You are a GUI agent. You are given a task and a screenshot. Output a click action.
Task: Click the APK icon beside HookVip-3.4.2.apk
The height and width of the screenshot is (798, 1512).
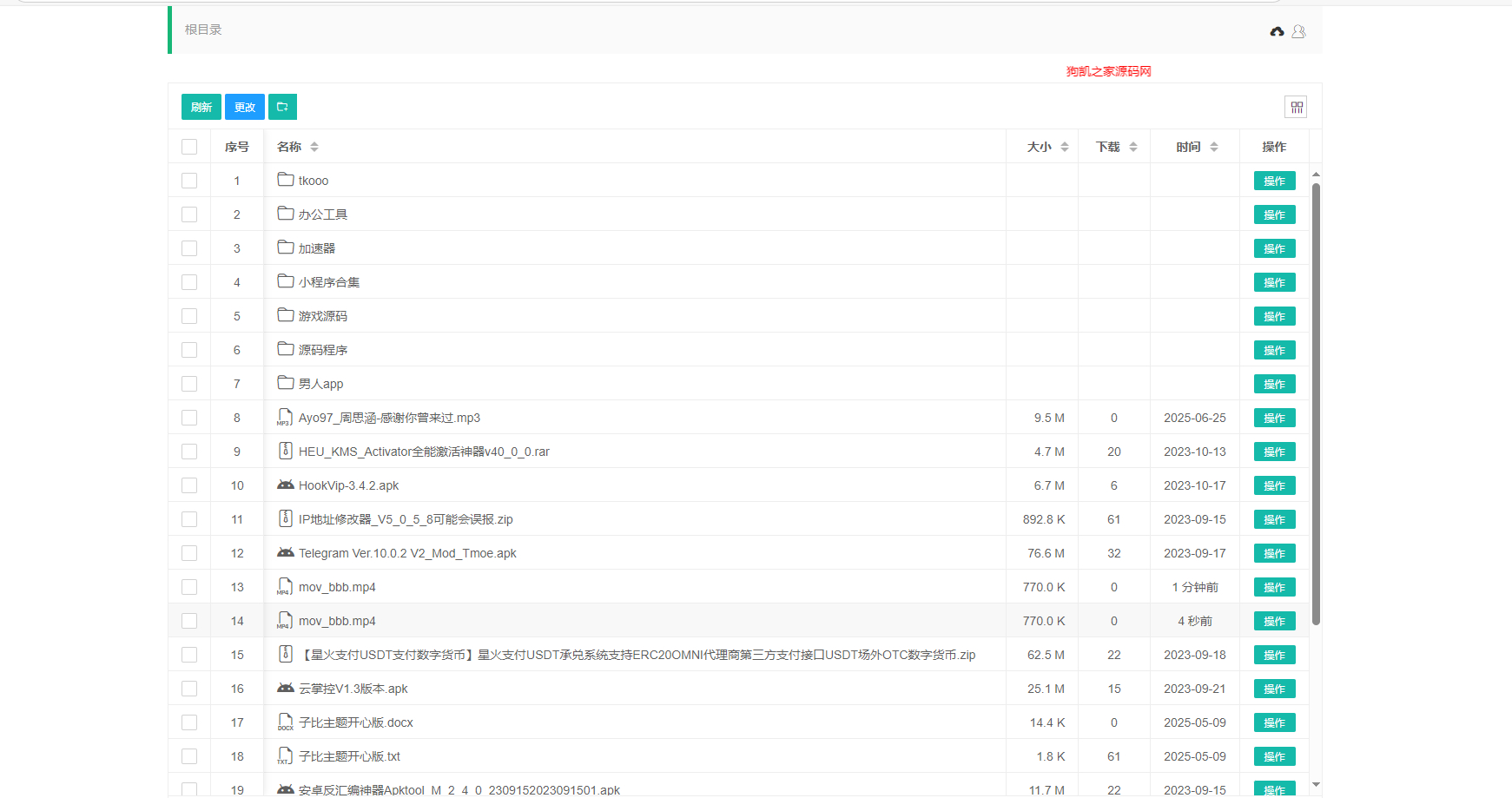285,485
